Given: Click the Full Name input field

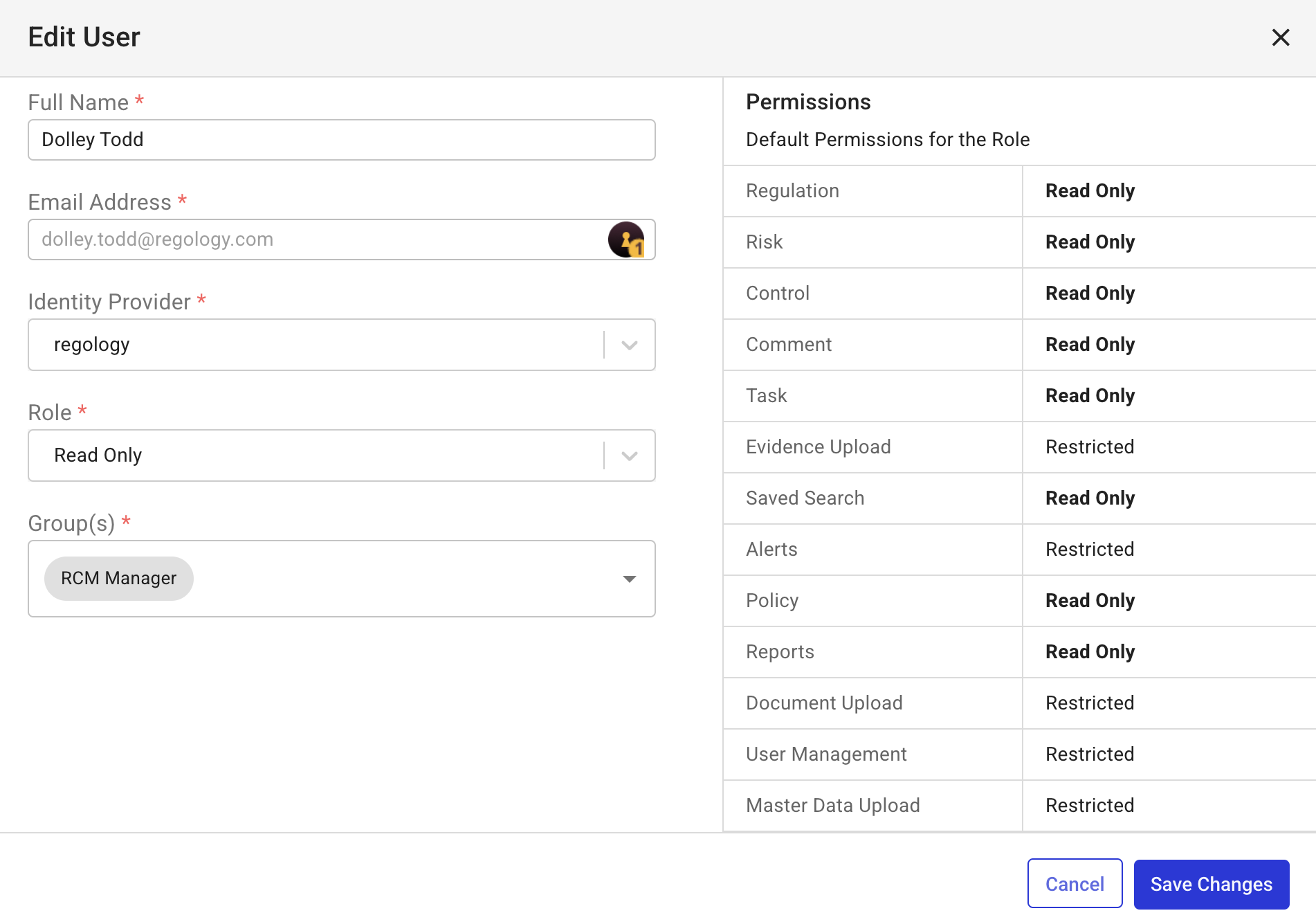Looking at the screenshot, I should pyautogui.click(x=341, y=140).
